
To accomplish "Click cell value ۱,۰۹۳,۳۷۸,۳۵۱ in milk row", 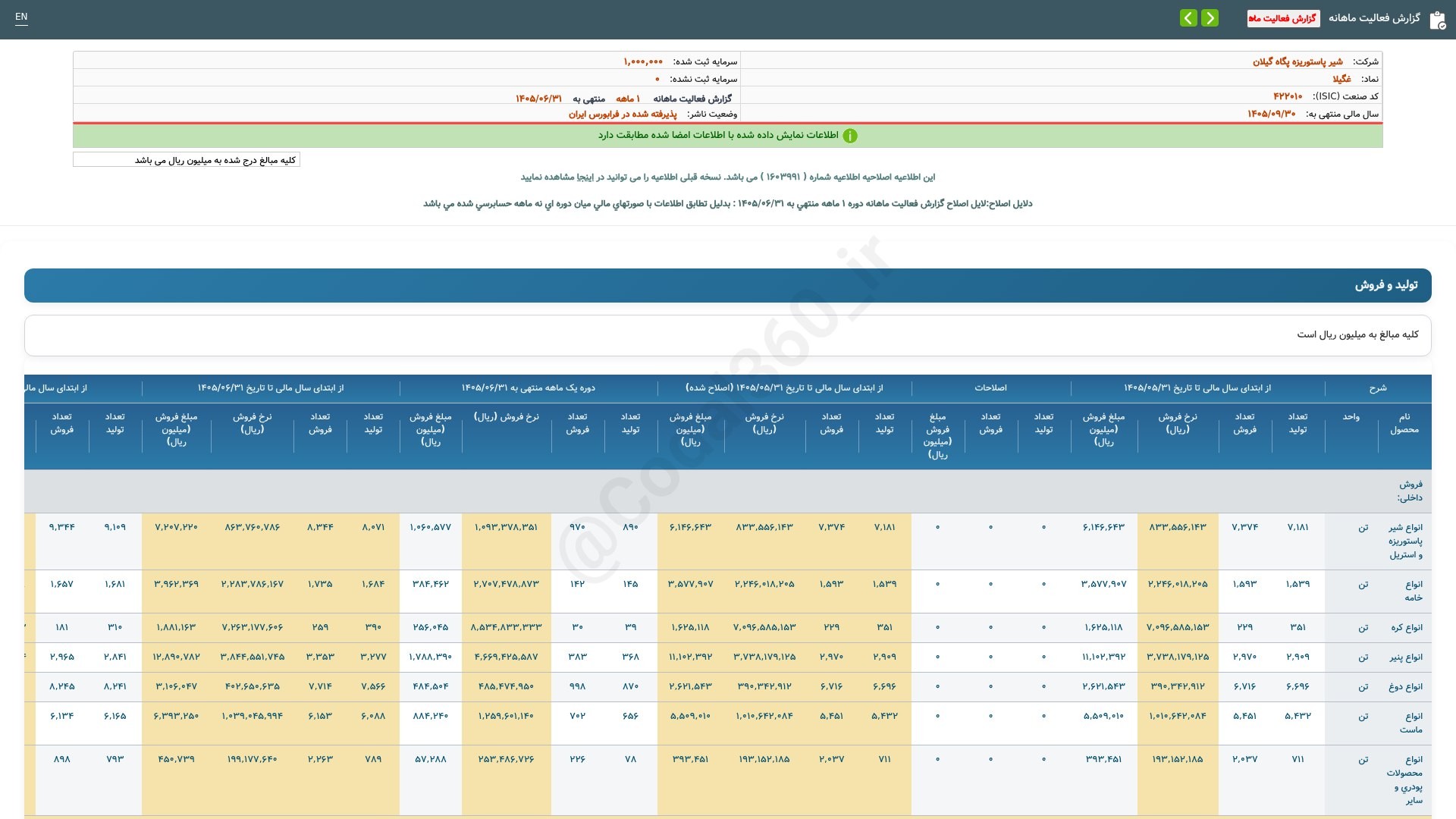I will click(x=506, y=527).
